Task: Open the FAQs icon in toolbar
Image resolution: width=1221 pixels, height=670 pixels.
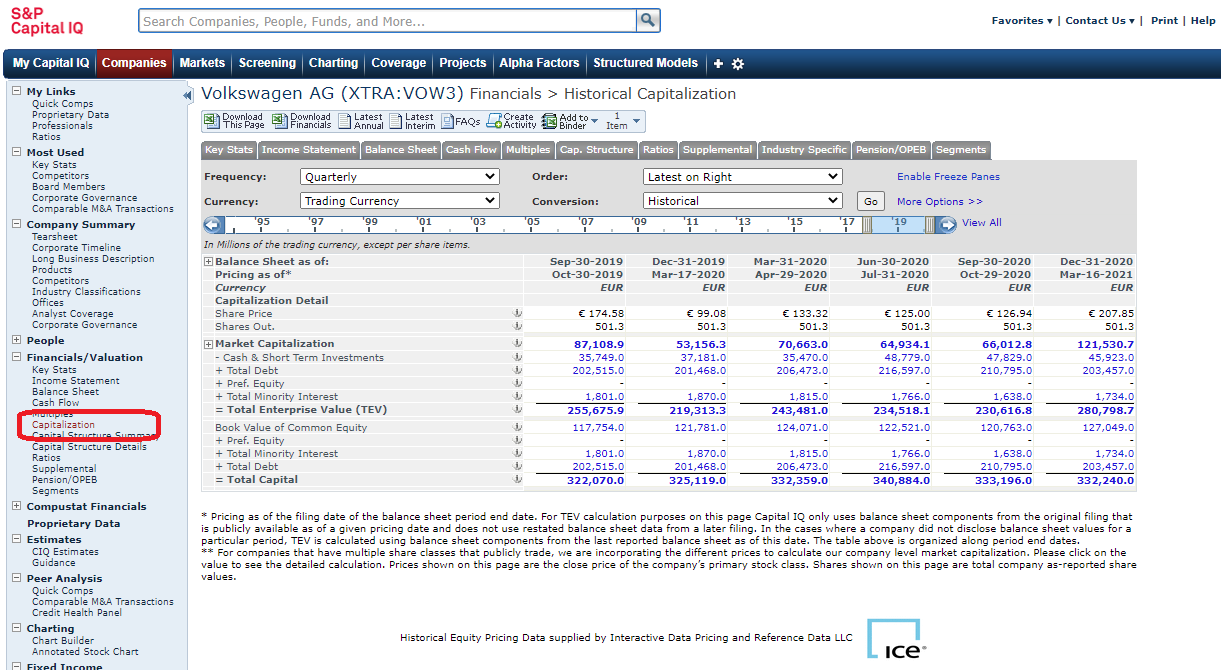Action: click(x=446, y=121)
